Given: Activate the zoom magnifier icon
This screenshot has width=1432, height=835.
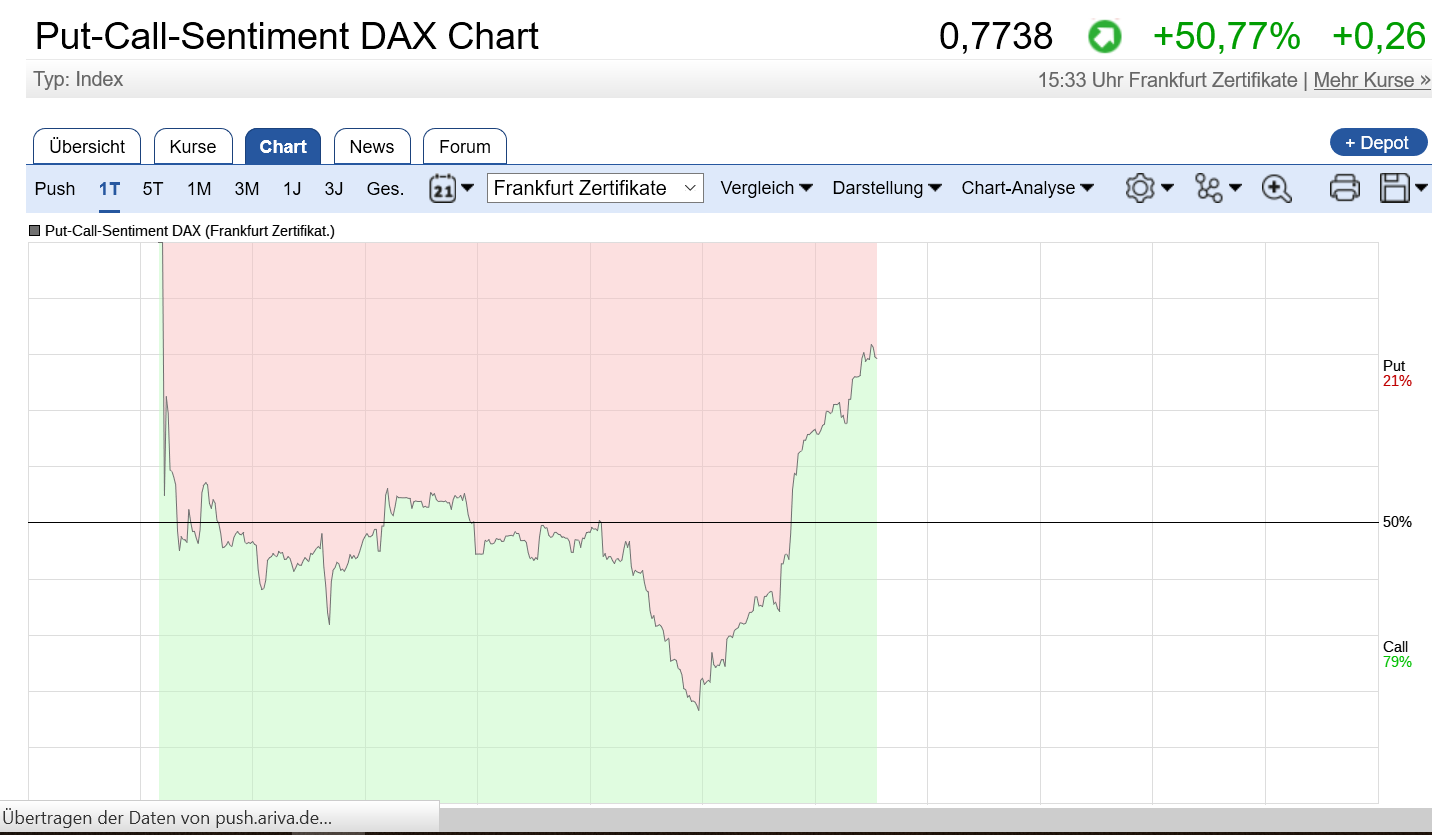Looking at the screenshot, I should point(1274,187).
